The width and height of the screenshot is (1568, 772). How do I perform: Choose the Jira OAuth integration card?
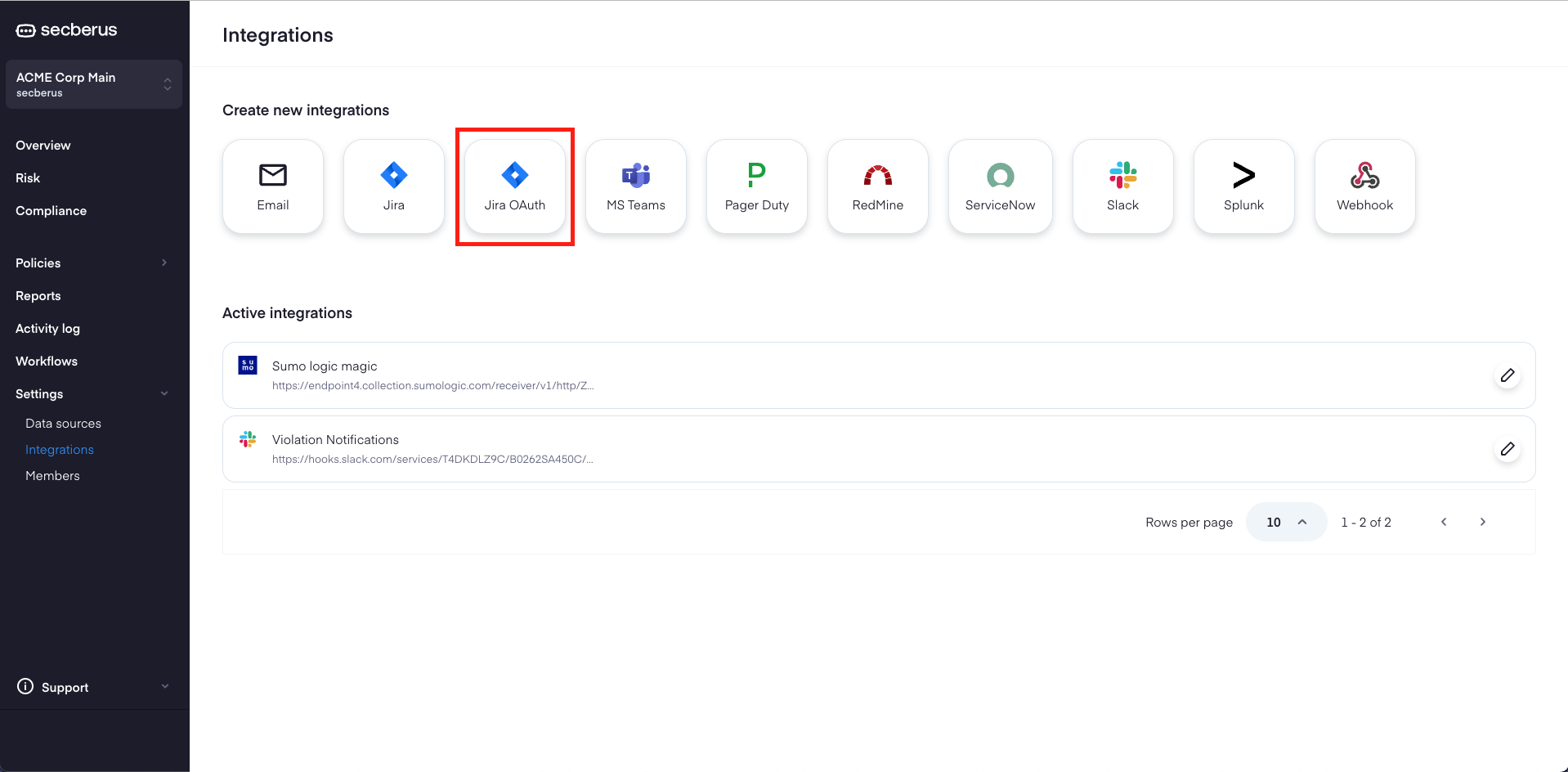(x=515, y=186)
